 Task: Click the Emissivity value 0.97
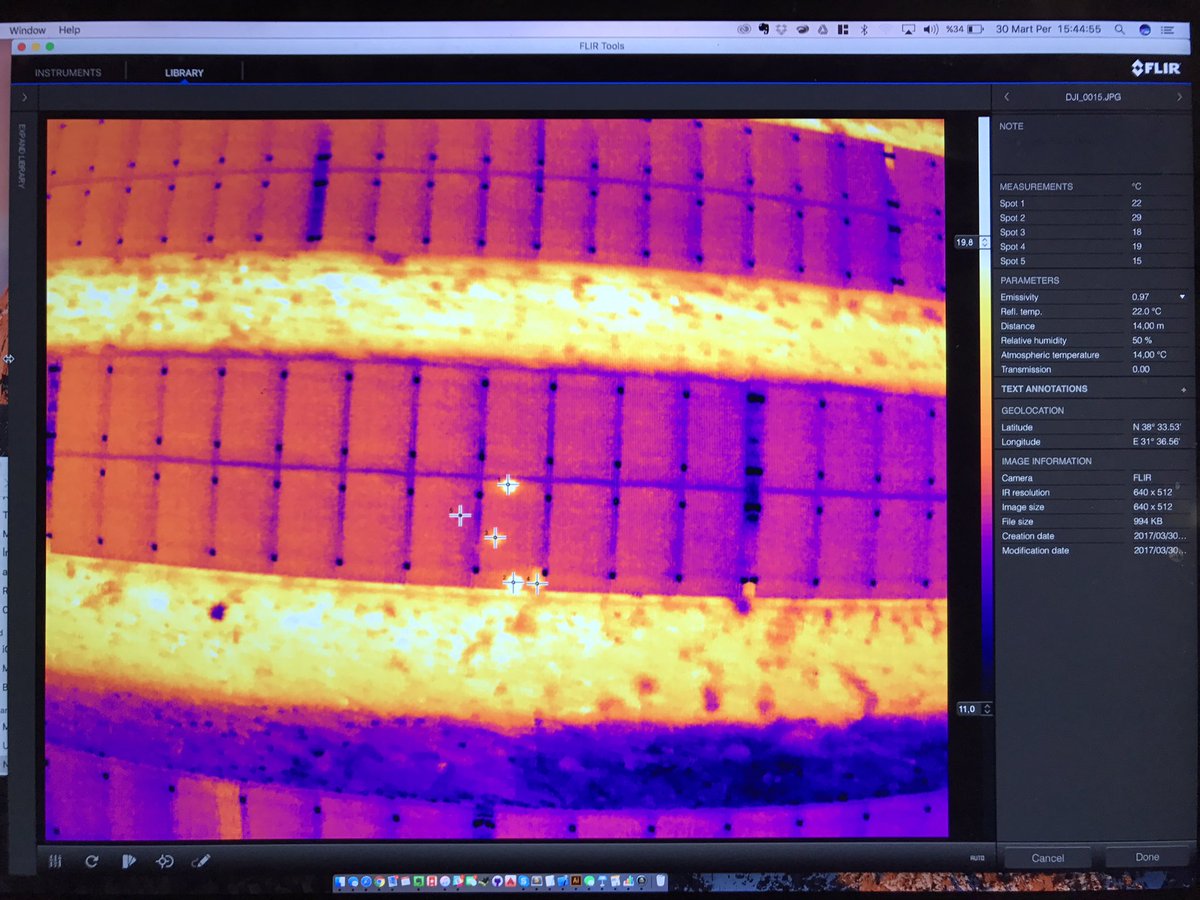(1141, 297)
